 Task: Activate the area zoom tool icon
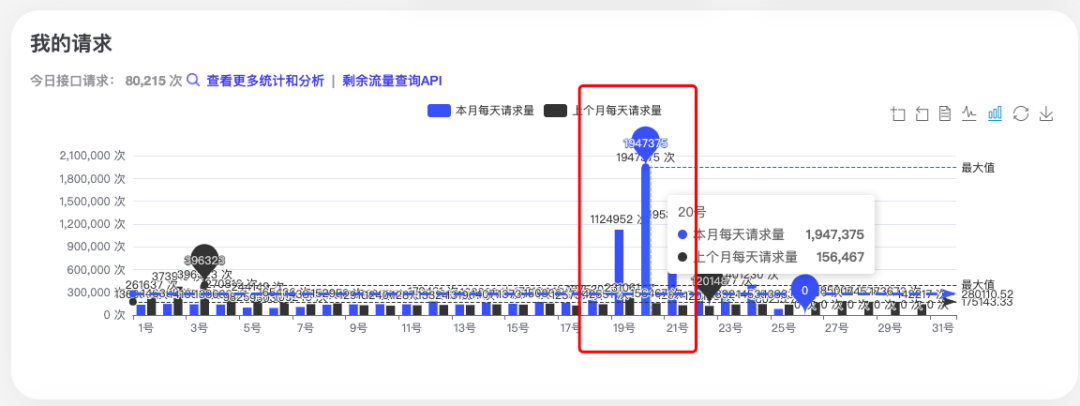click(897, 114)
